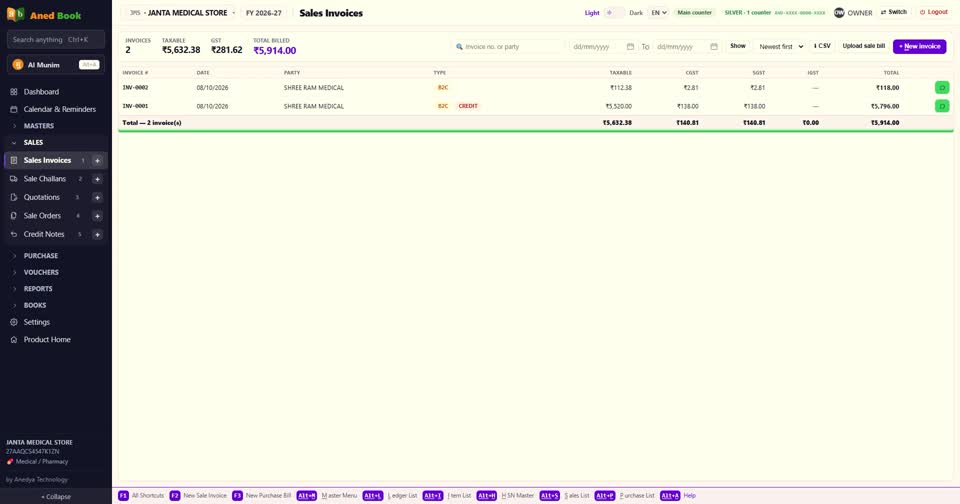Open Quotations menu item

(42, 197)
